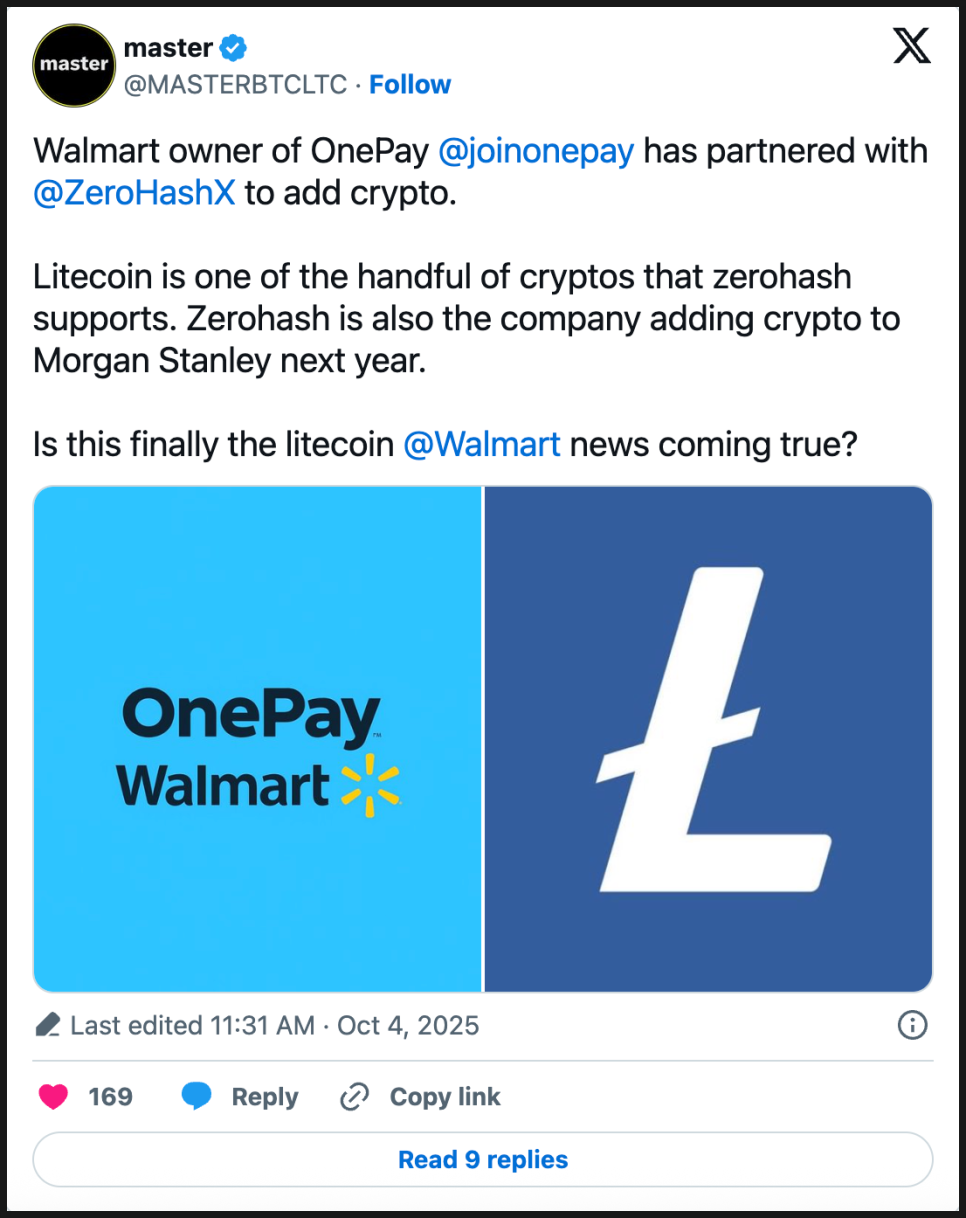Viewport: 966px width, 1218px height.
Task: Visit the @Walmart profile mention
Action: (481, 444)
